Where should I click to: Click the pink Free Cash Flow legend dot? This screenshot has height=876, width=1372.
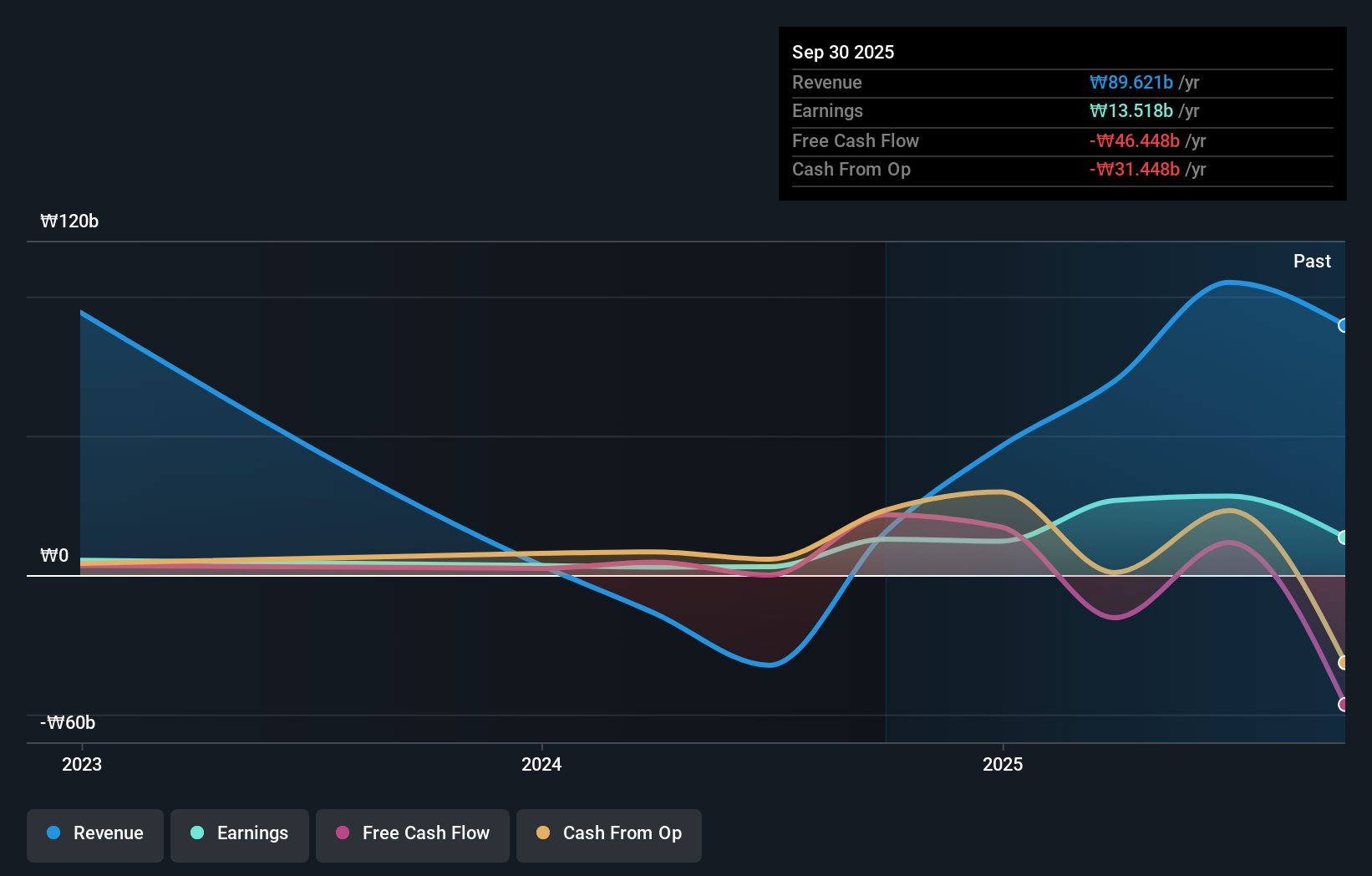[341, 833]
